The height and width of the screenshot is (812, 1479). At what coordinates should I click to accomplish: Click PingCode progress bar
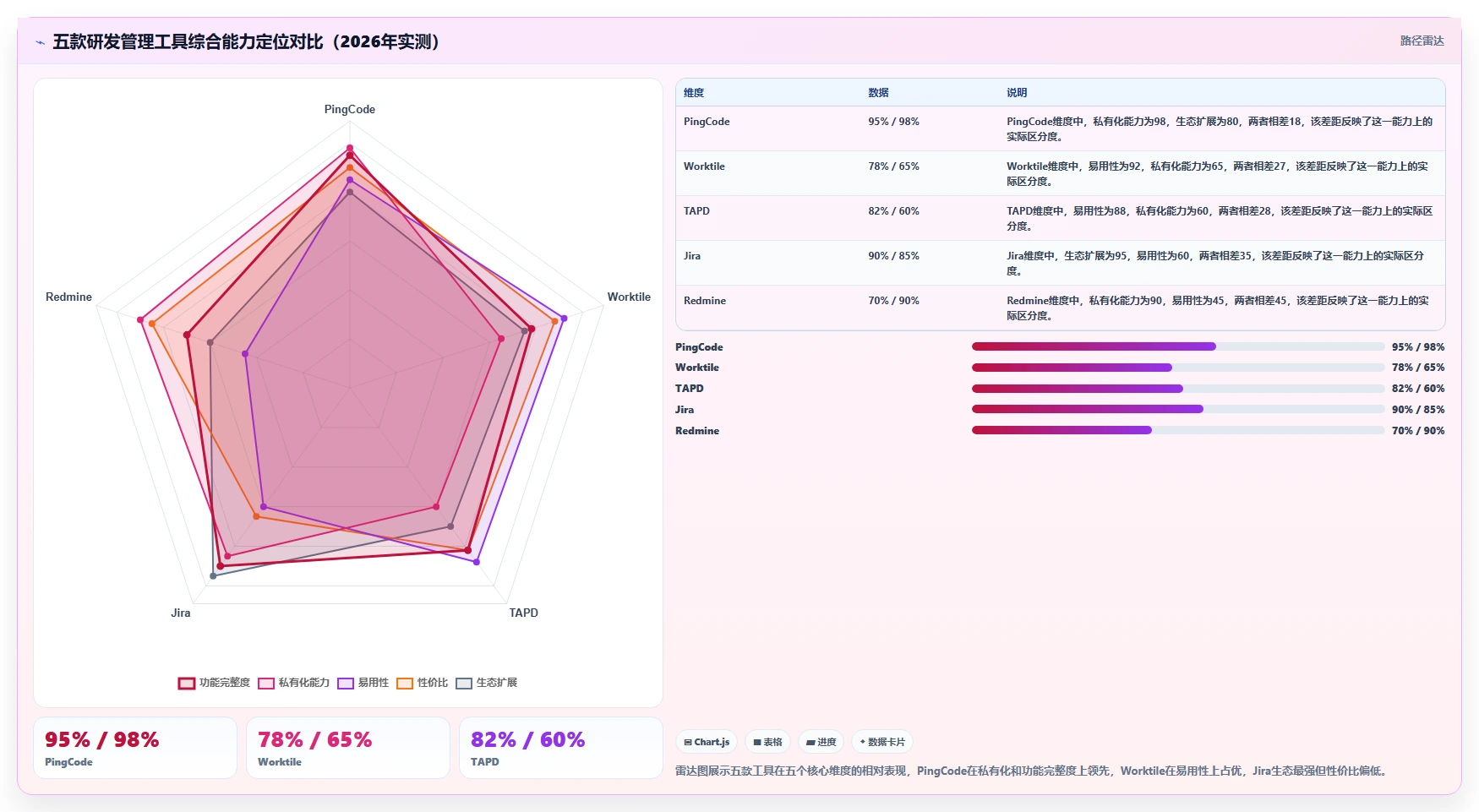pyautogui.click(x=1178, y=346)
